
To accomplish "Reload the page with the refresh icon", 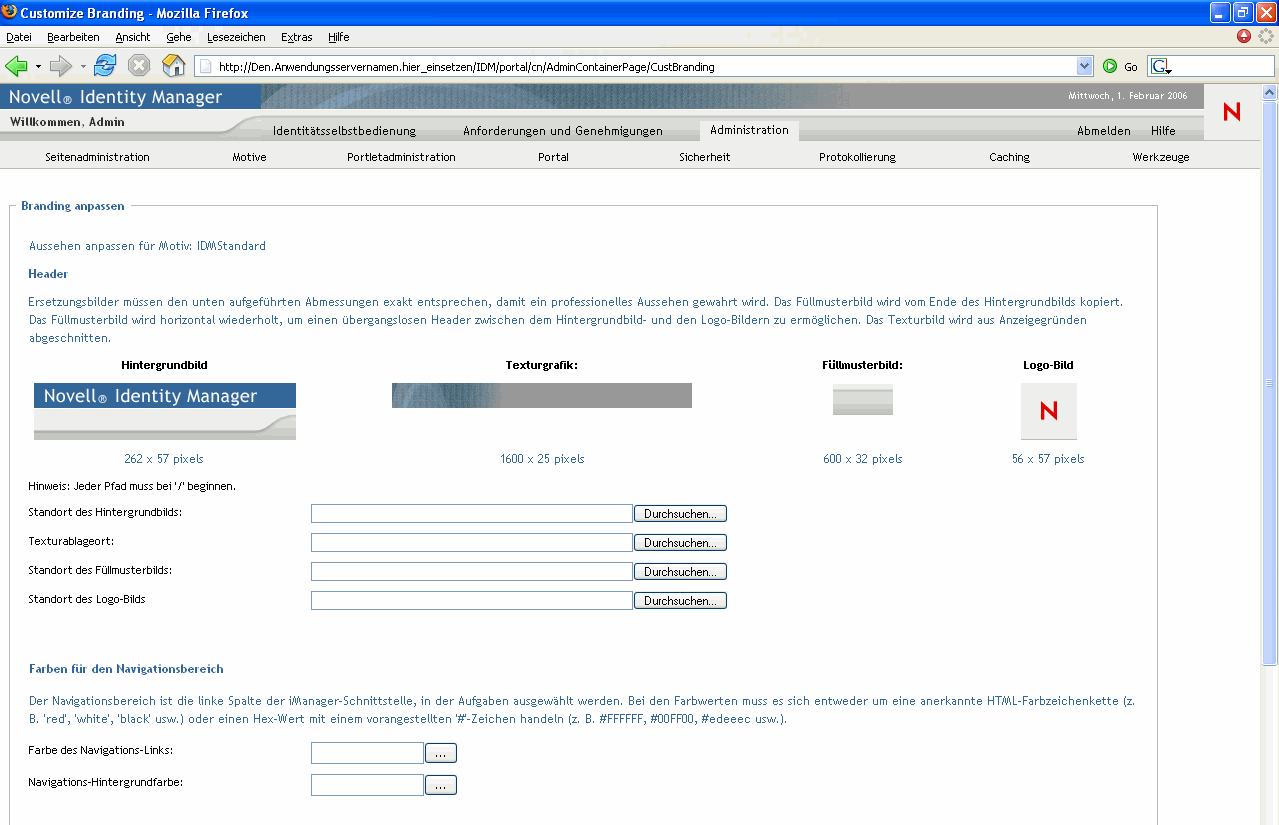I will (105, 66).
